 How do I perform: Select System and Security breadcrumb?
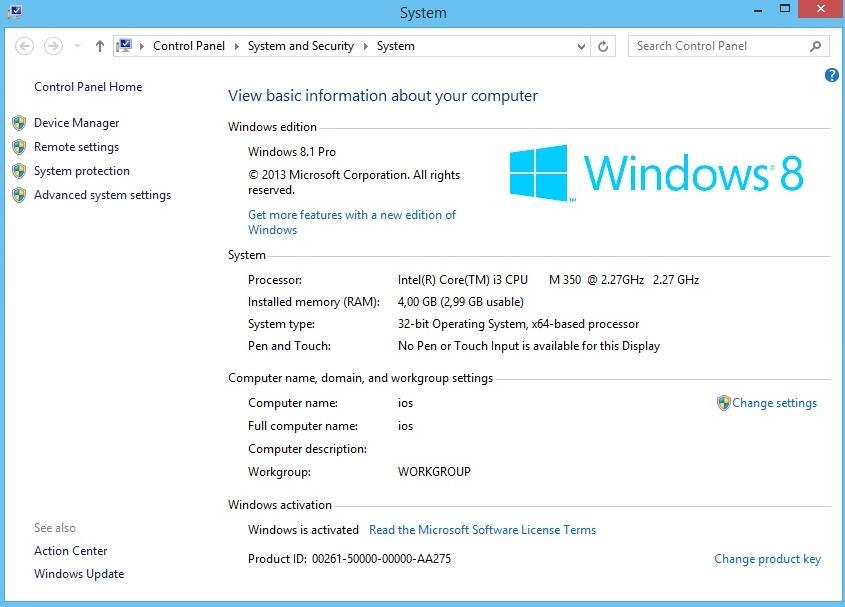(301, 46)
